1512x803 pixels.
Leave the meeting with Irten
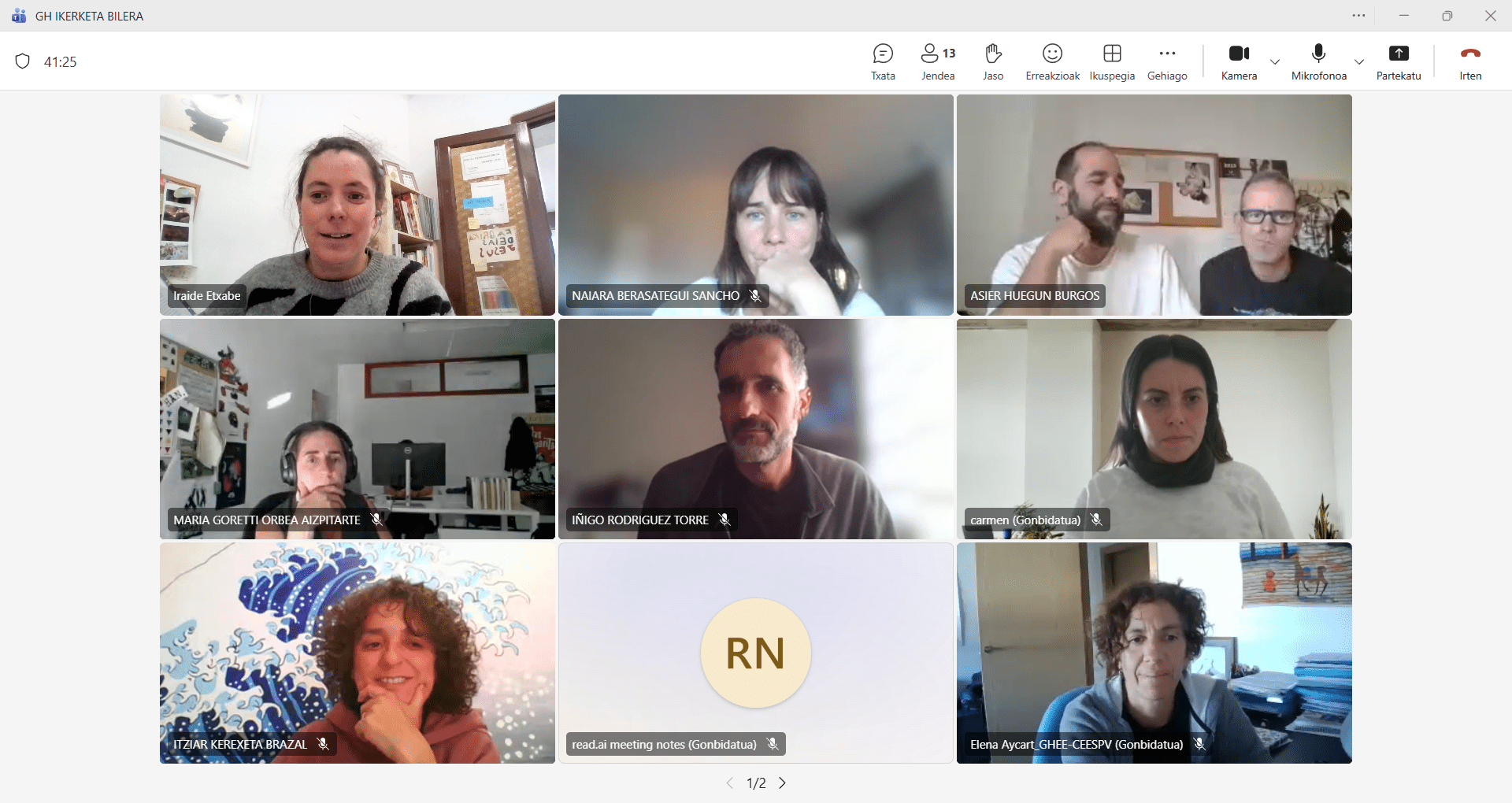(x=1469, y=61)
